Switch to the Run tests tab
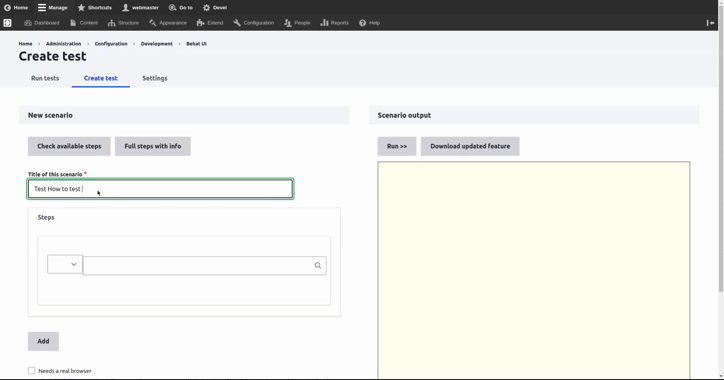The width and height of the screenshot is (724, 380). pos(45,78)
